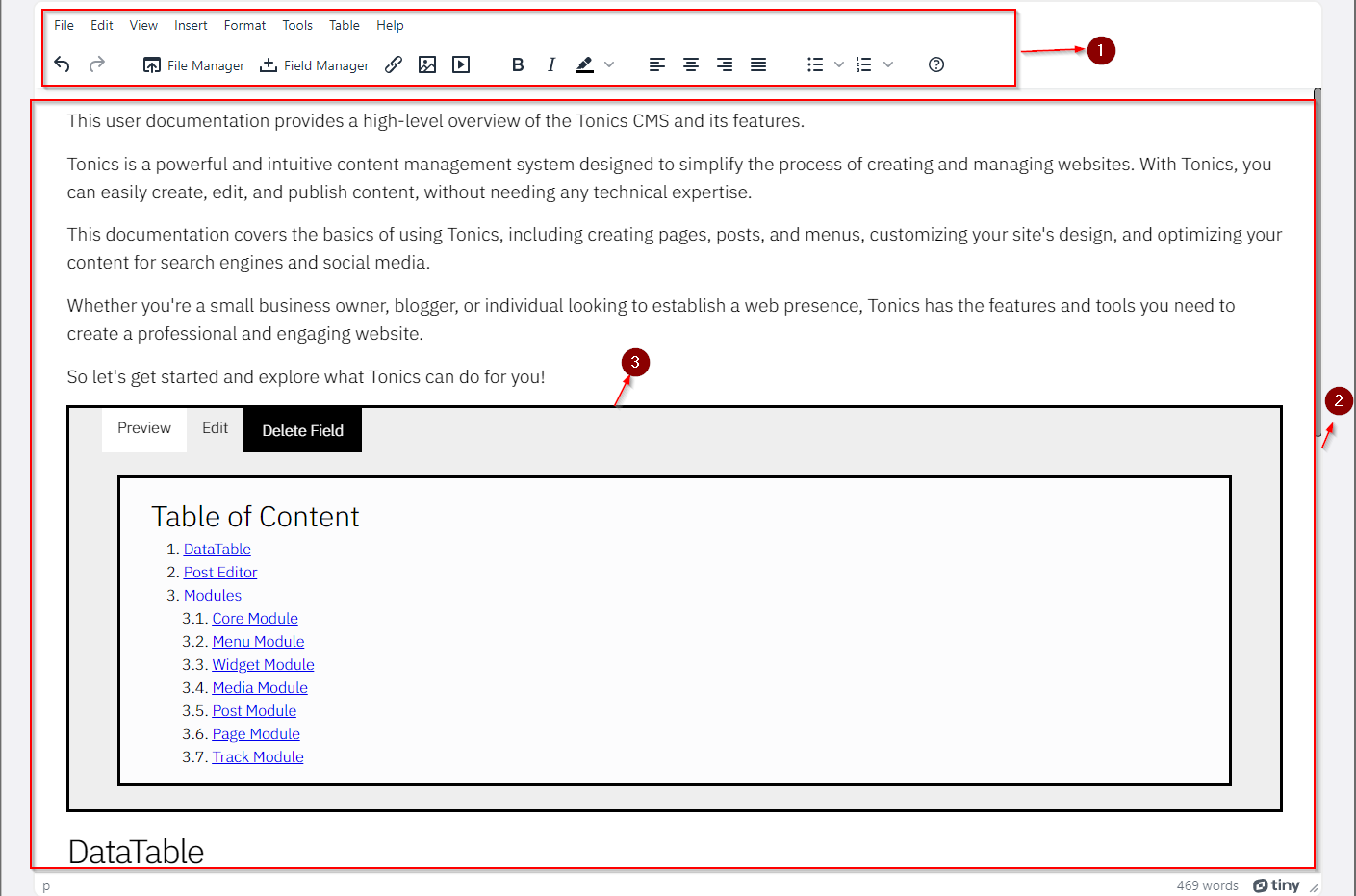Click the 469 words counter
1356x896 pixels.
pyautogui.click(x=1207, y=885)
